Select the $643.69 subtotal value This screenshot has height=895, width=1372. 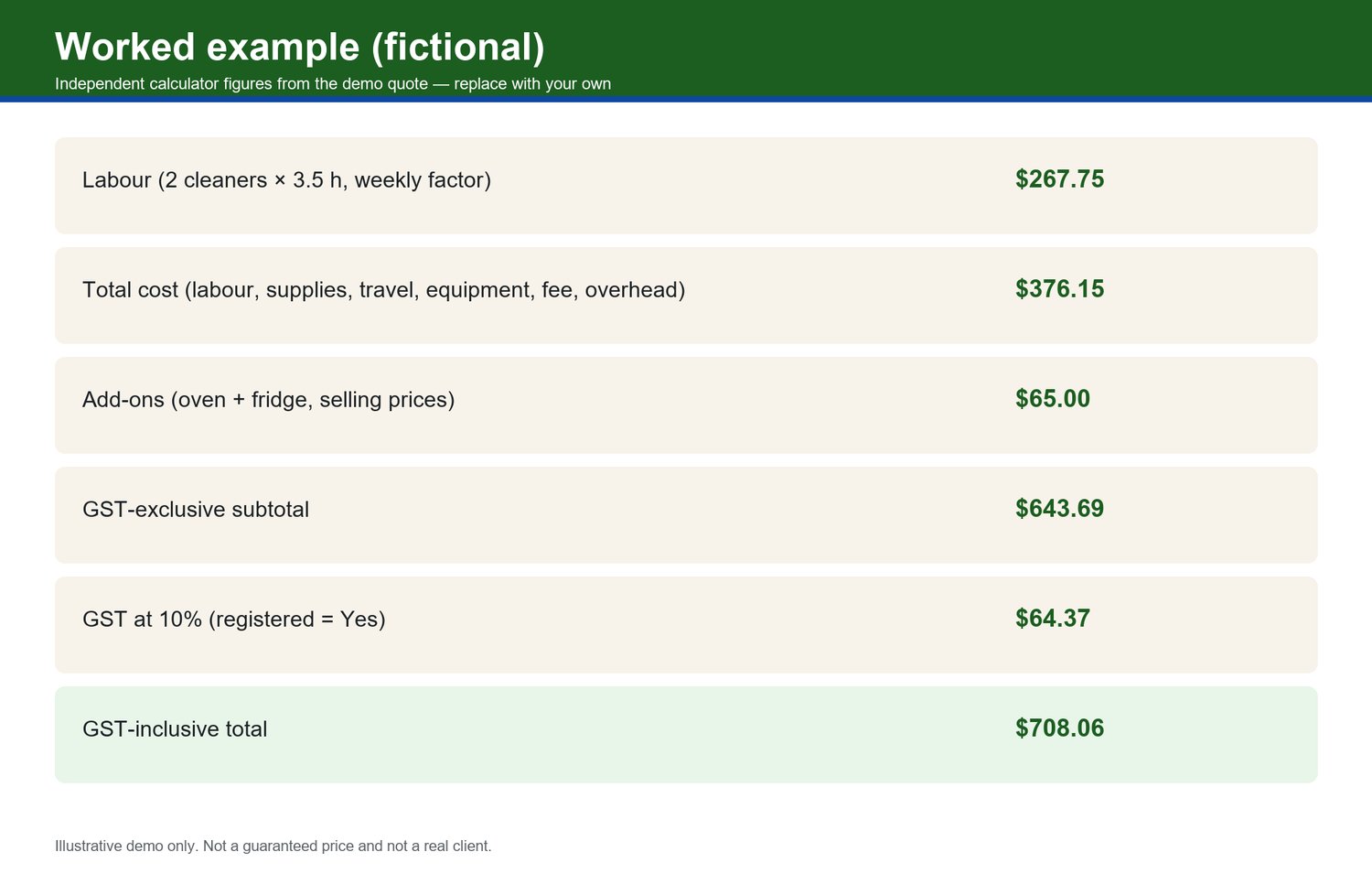pos(1059,509)
